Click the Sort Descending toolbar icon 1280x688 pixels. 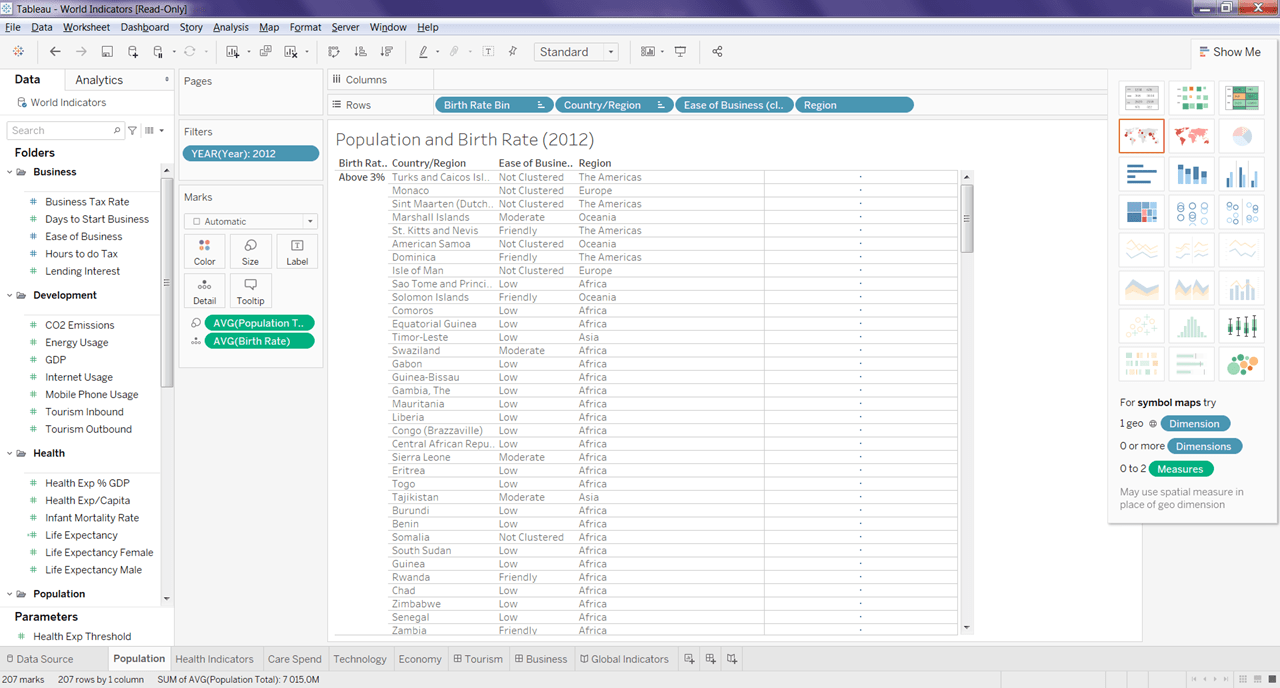(x=386, y=52)
